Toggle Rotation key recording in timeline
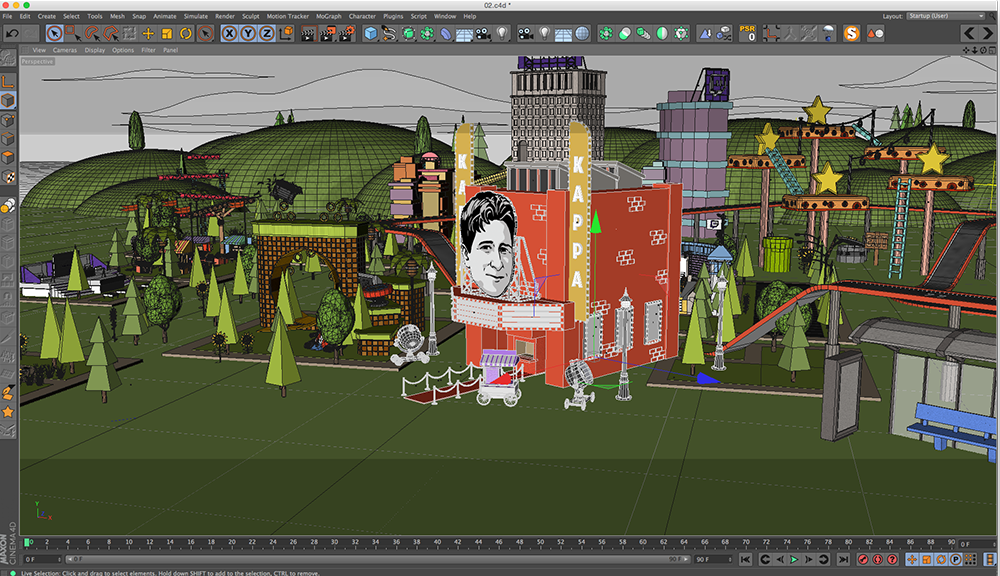This screenshot has height=576, width=1000. tap(941, 559)
